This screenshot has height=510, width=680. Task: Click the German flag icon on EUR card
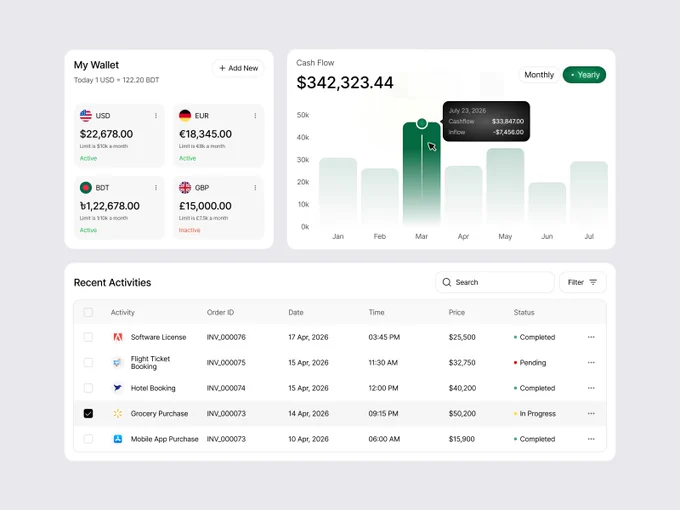point(185,115)
